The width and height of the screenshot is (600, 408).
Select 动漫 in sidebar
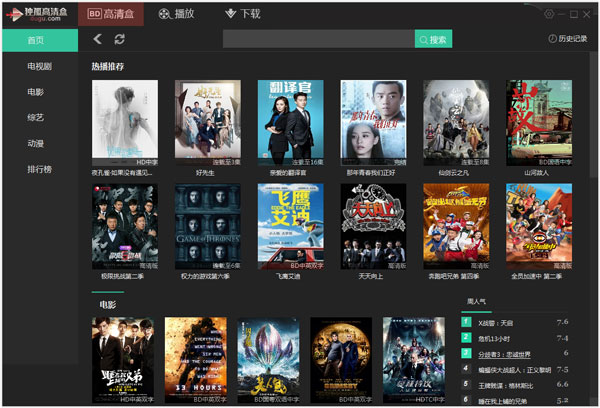click(35, 144)
